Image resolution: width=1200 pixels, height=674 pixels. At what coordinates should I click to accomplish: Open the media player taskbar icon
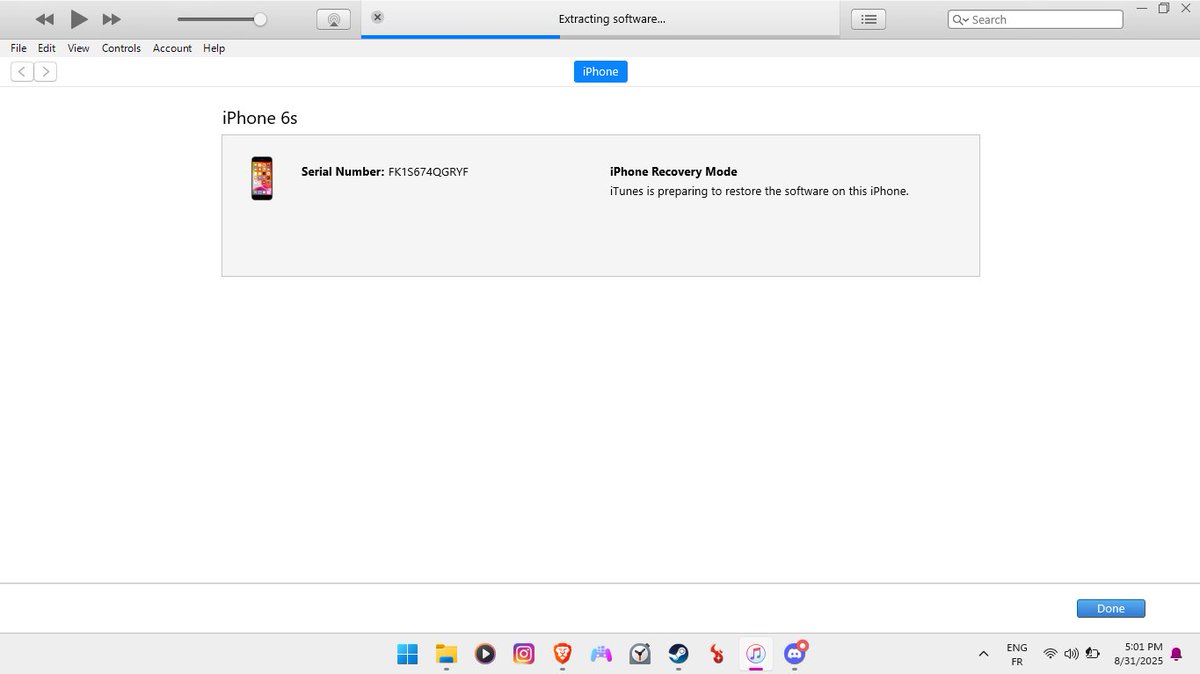point(485,654)
